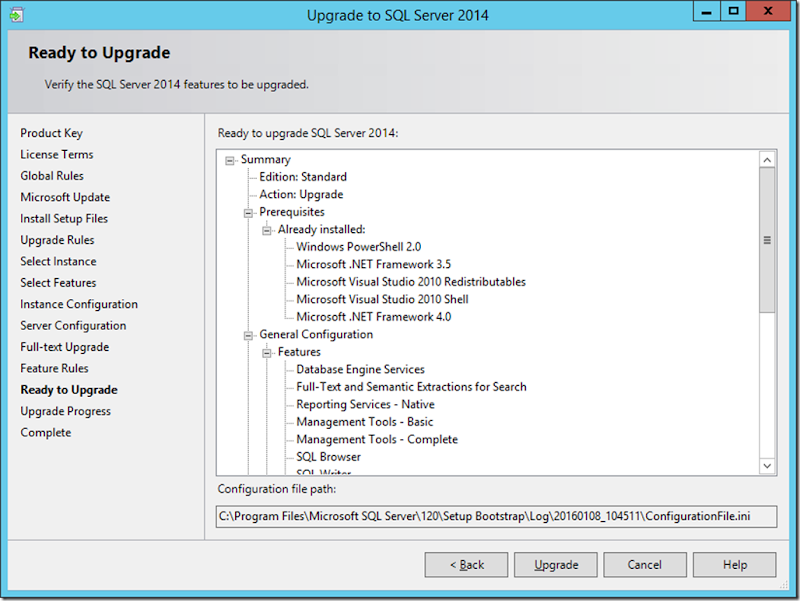
Task: Click the Configuration file path field
Action: tap(496, 516)
